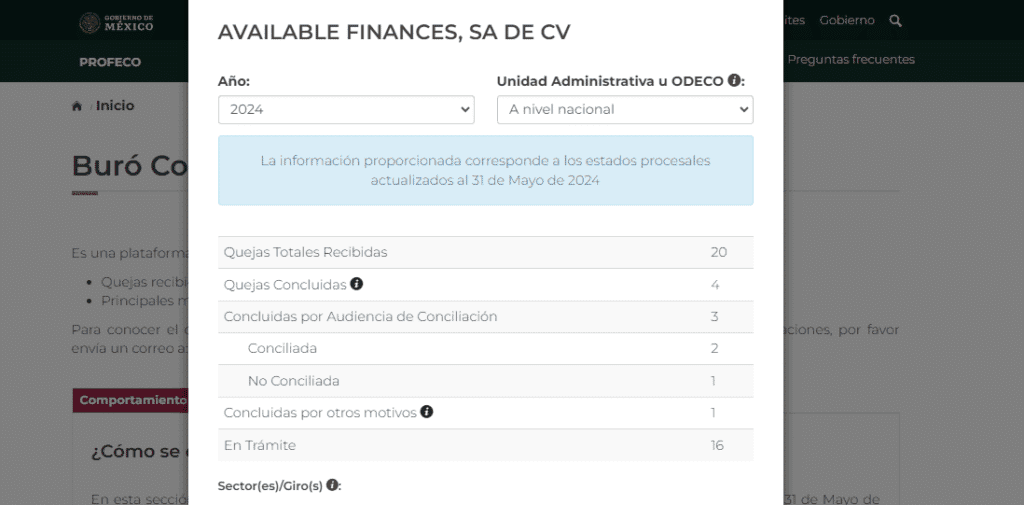
Task: Expand the A nivel nacional dropdown
Action: 625,110
